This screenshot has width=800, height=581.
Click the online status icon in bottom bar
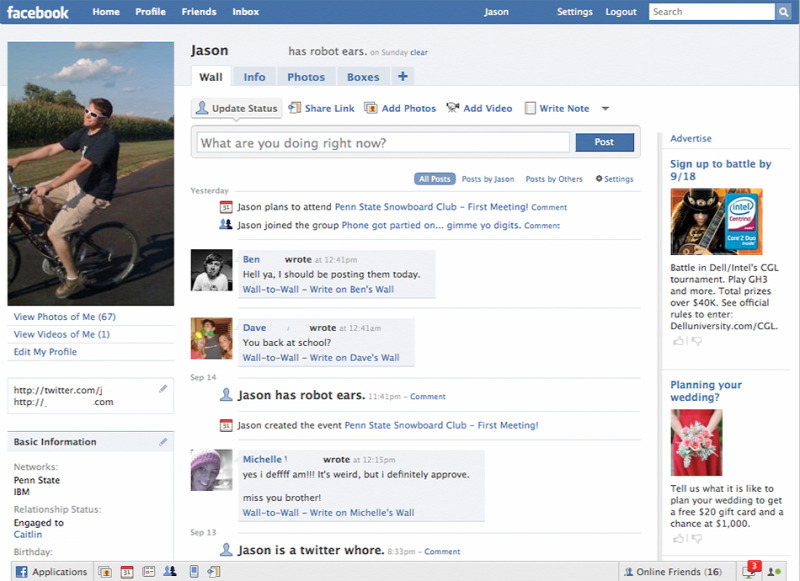[774, 572]
